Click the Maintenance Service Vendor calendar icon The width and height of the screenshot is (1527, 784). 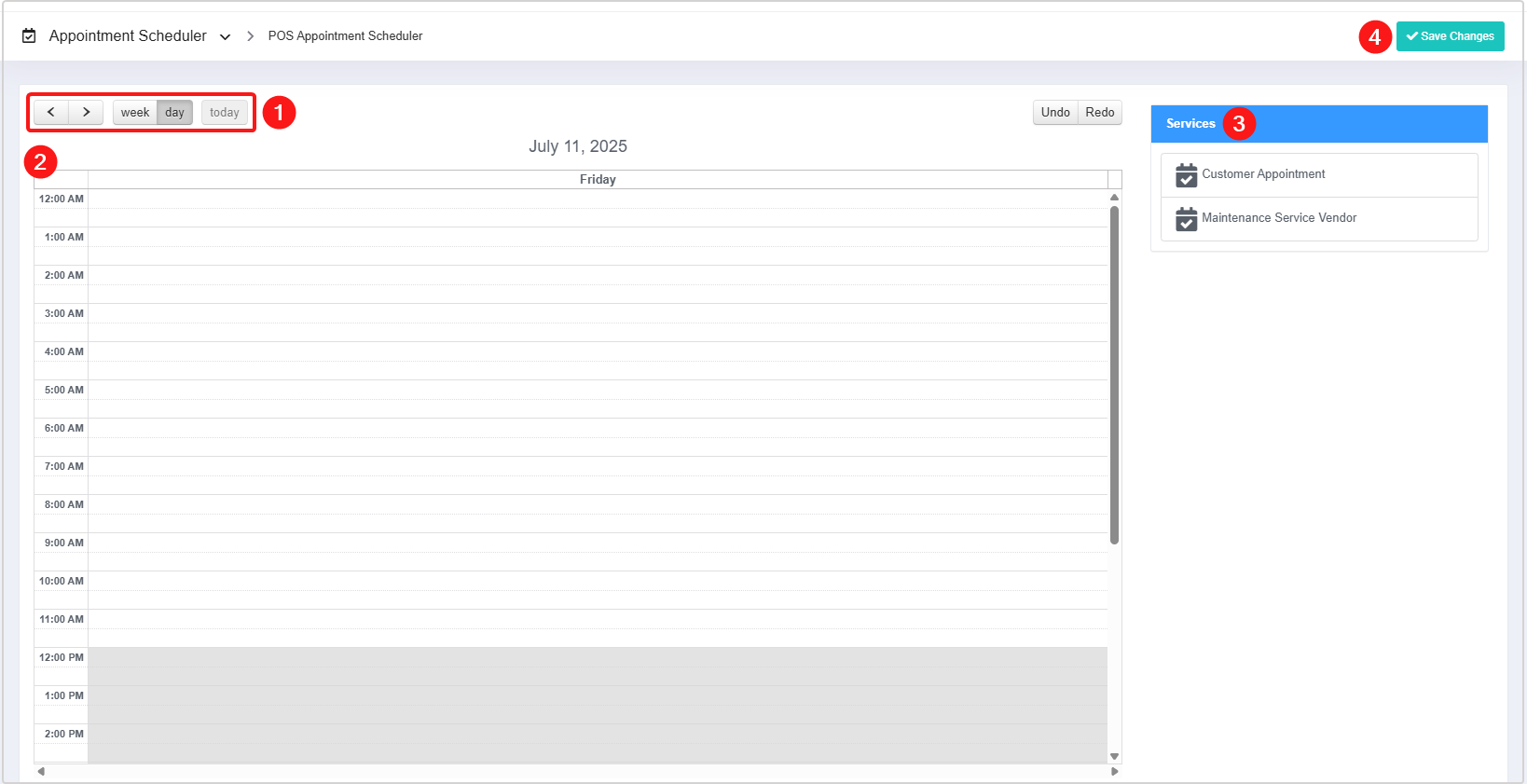pos(1186,219)
